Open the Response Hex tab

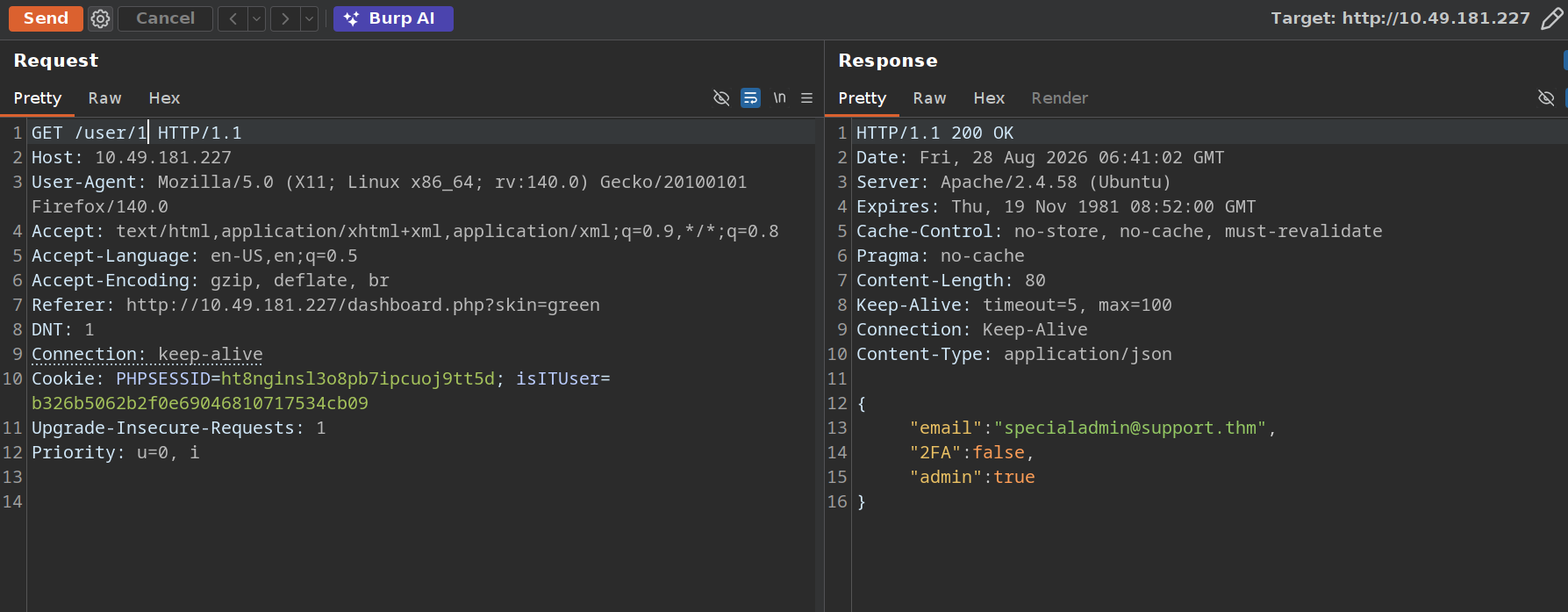click(x=989, y=98)
